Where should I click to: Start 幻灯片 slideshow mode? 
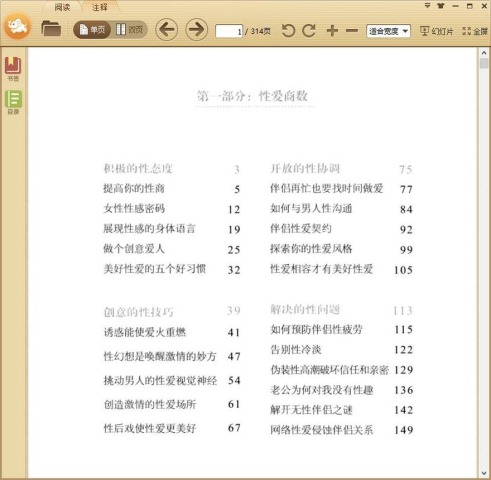[x=436, y=31]
